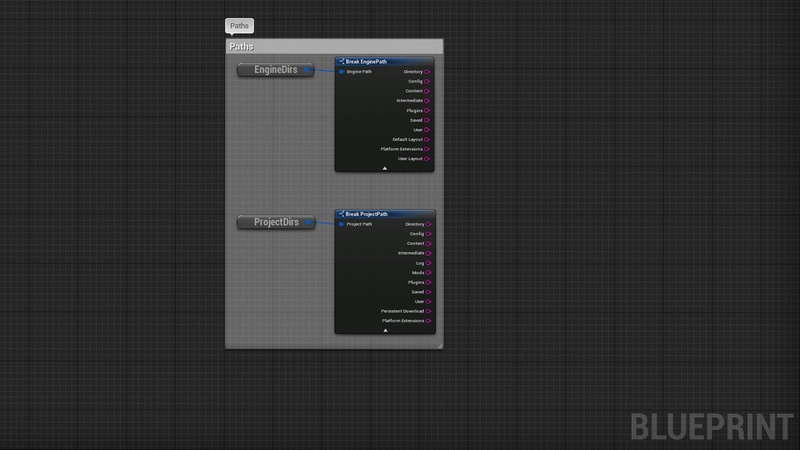The width and height of the screenshot is (800, 450).
Task: Click the Engine Path input pin
Action: [342, 72]
